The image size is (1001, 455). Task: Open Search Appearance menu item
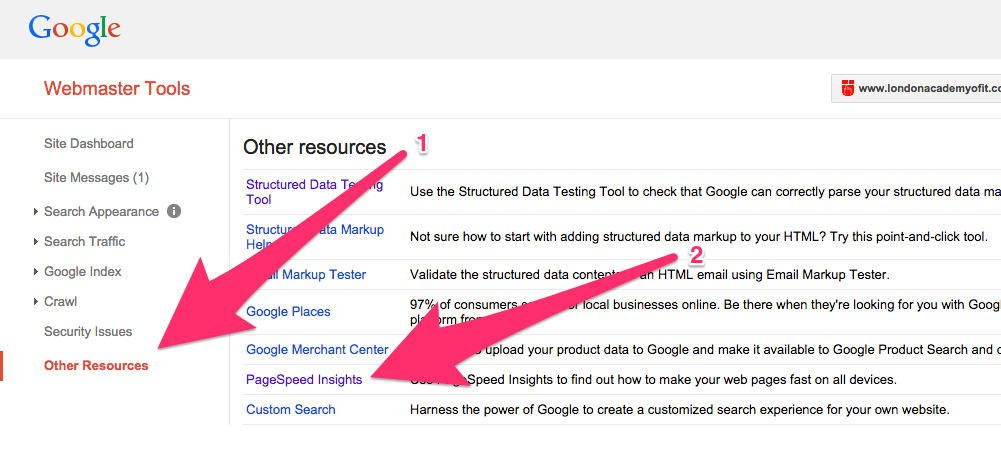(x=102, y=212)
